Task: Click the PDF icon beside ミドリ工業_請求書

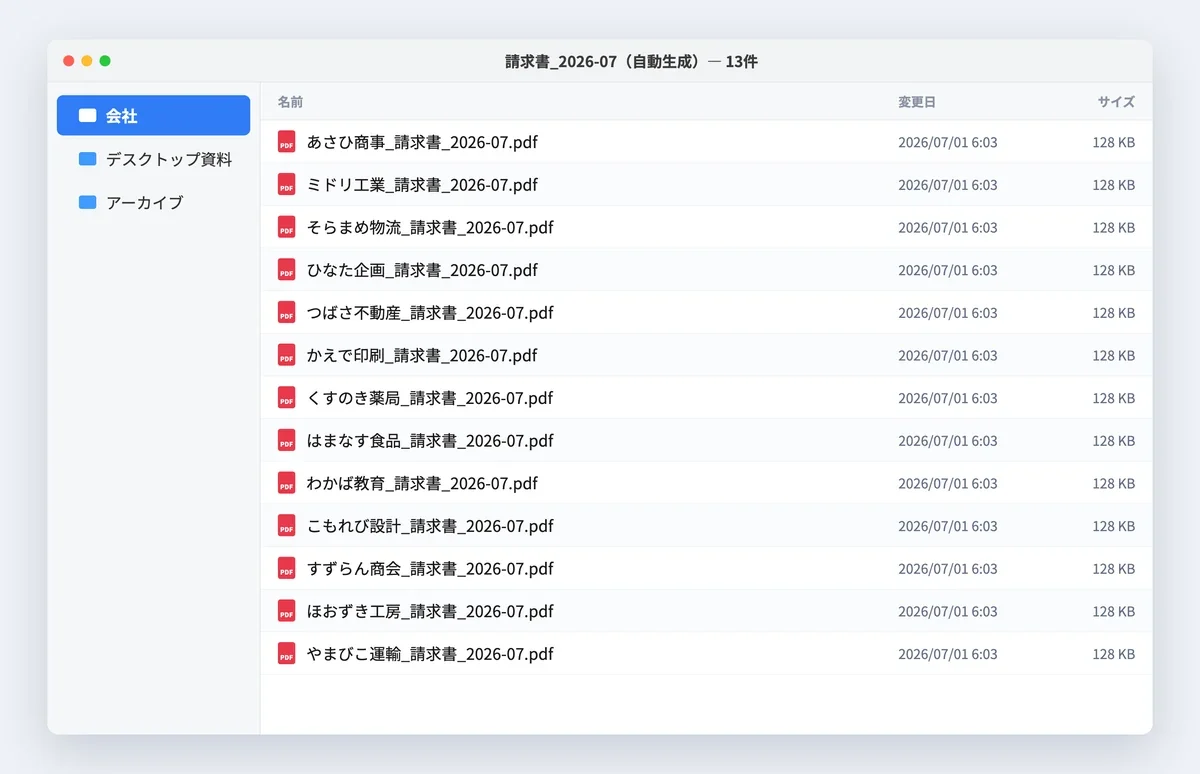Action: click(x=287, y=185)
